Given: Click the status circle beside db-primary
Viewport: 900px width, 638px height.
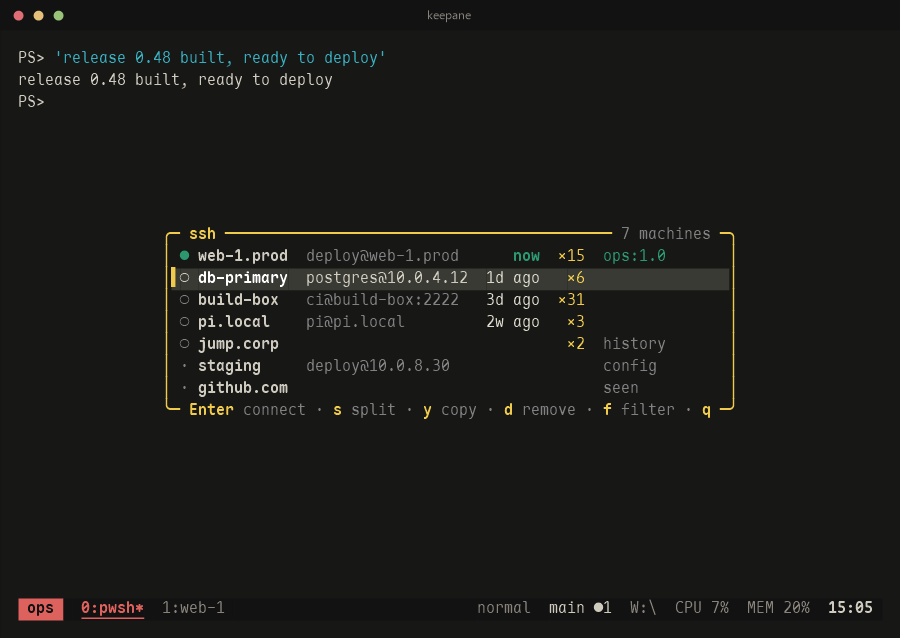Looking at the screenshot, I should coord(184,278).
